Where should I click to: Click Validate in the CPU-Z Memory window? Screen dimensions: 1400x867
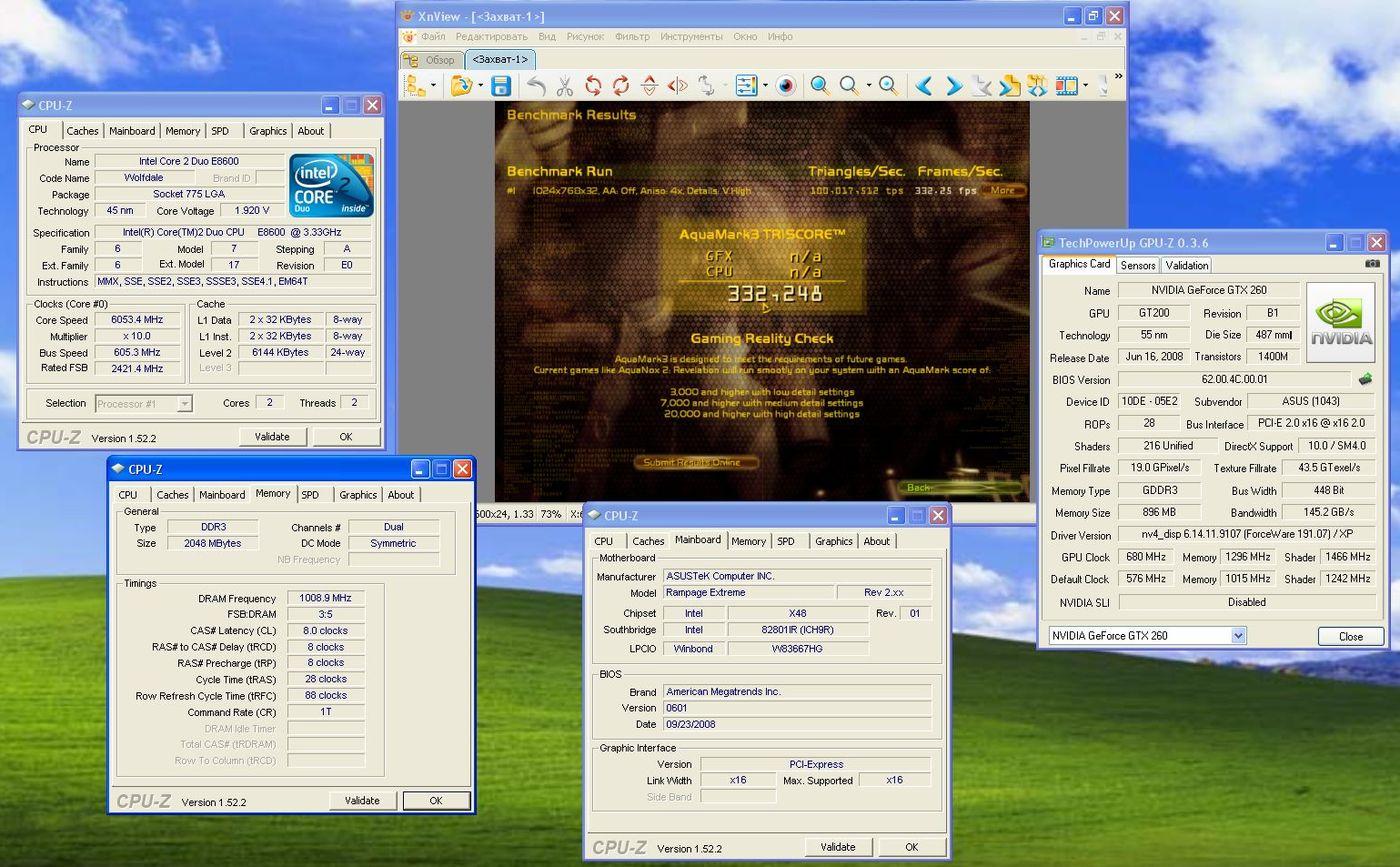click(362, 801)
